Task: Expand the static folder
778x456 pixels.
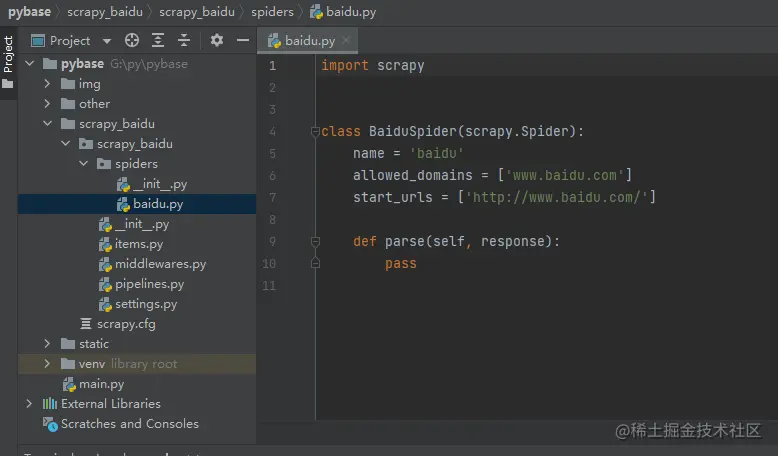Action: click(x=47, y=343)
